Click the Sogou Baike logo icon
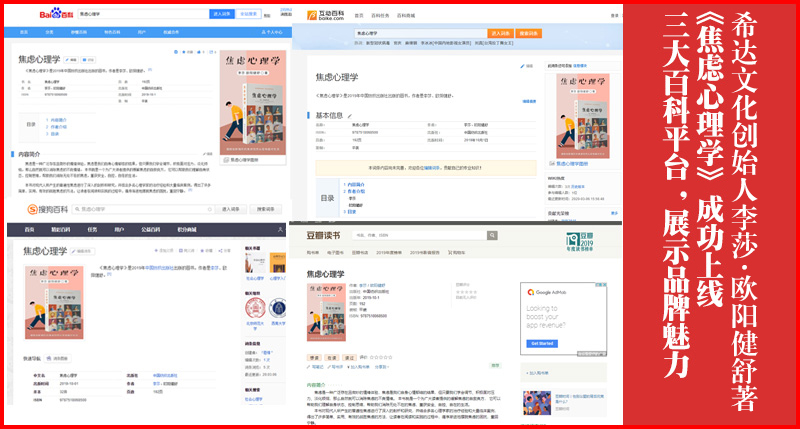 pyautogui.click(x=34, y=209)
